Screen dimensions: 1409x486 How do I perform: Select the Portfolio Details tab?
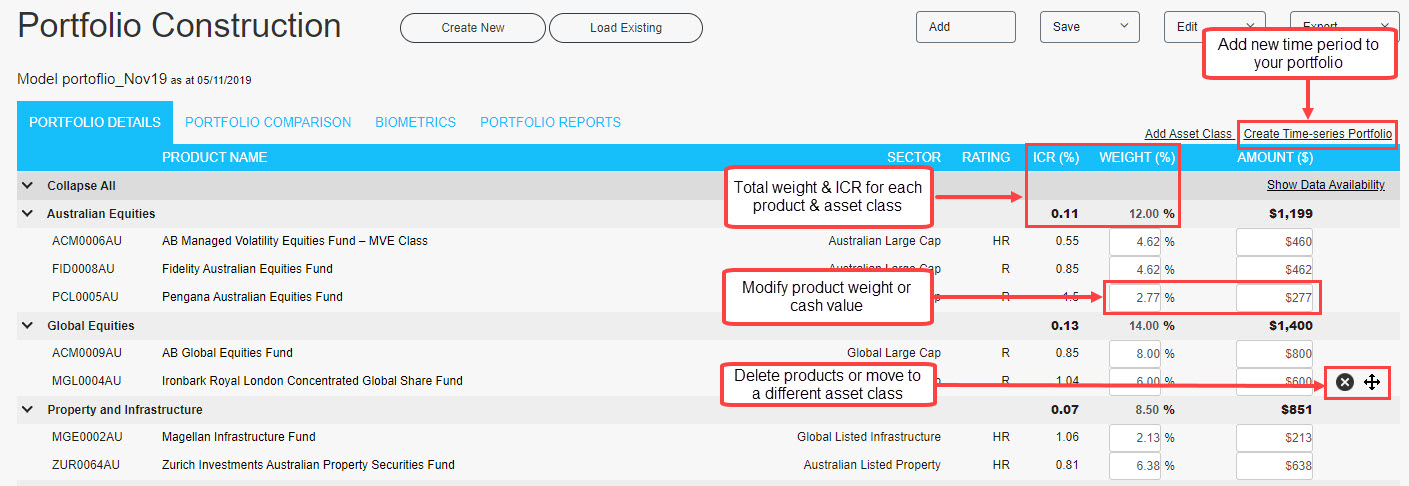pyautogui.click(x=95, y=123)
